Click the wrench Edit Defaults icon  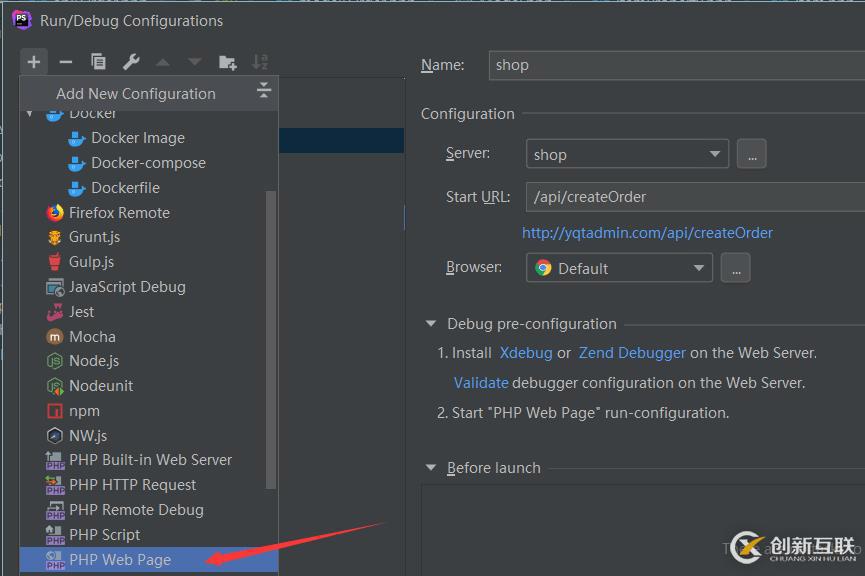click(131, 62)
